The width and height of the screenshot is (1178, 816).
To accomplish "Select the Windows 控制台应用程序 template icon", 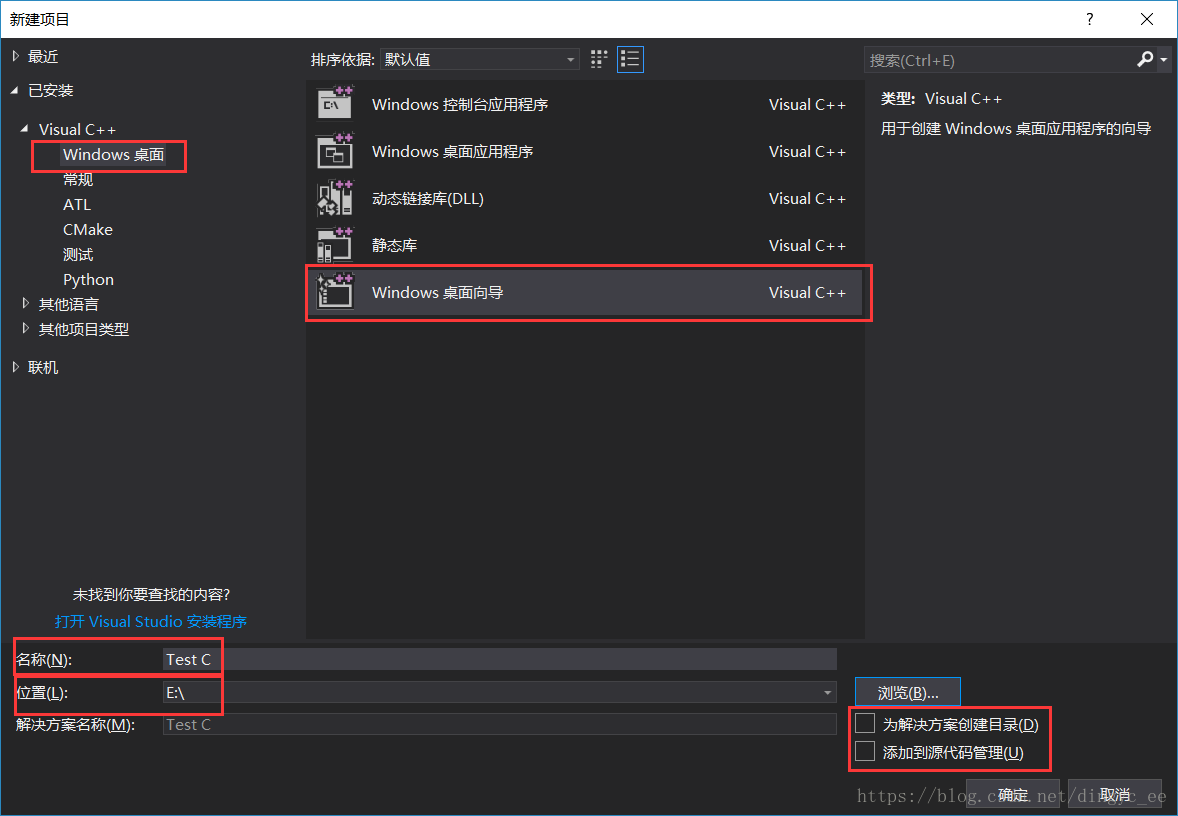I will 335,103.
